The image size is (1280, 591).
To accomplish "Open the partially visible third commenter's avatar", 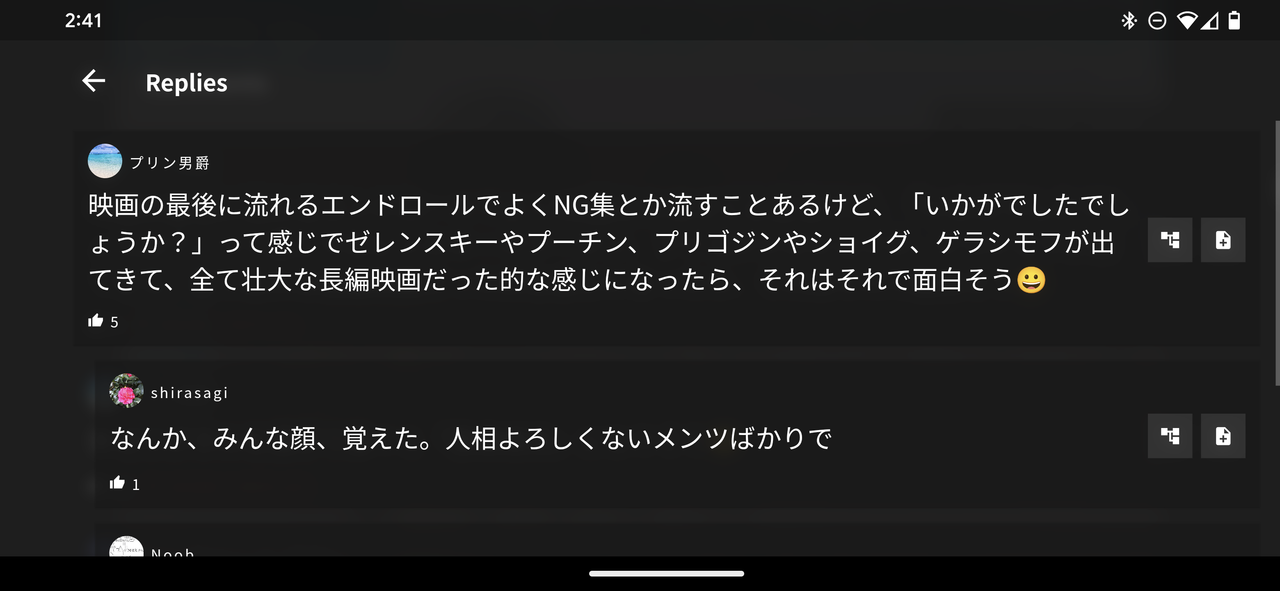I will pos(126,546).
